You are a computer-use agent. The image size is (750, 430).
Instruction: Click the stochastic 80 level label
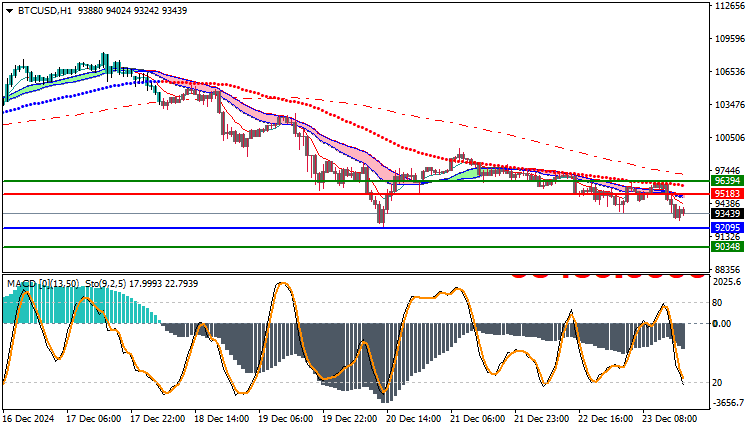pos(717,303)
